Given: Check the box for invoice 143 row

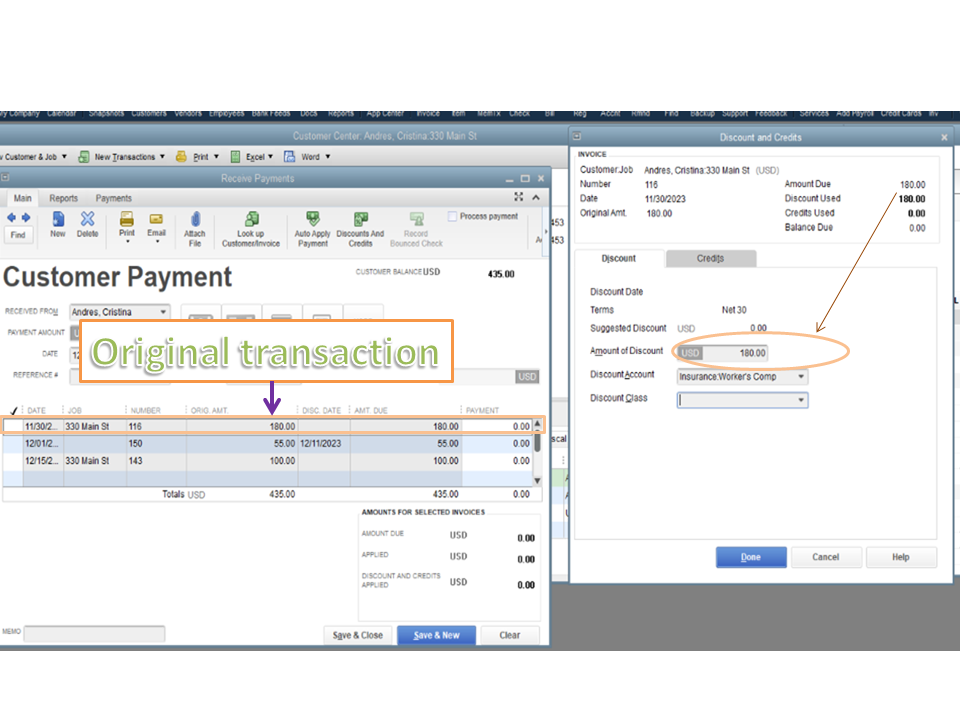Looking at the screenshot, I should click(13, 460).
